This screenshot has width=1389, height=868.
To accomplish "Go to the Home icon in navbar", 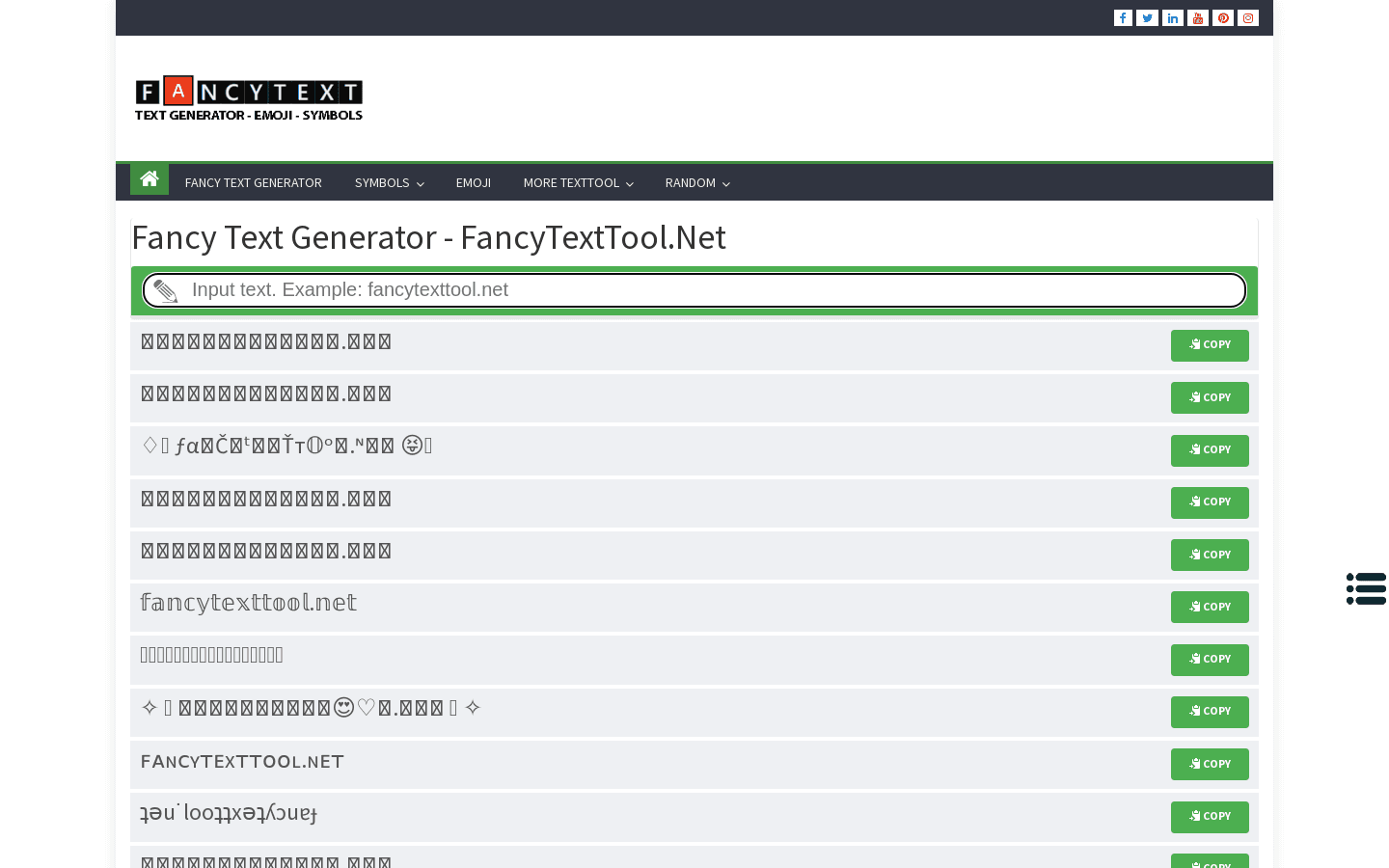I will tap(150, 179).
